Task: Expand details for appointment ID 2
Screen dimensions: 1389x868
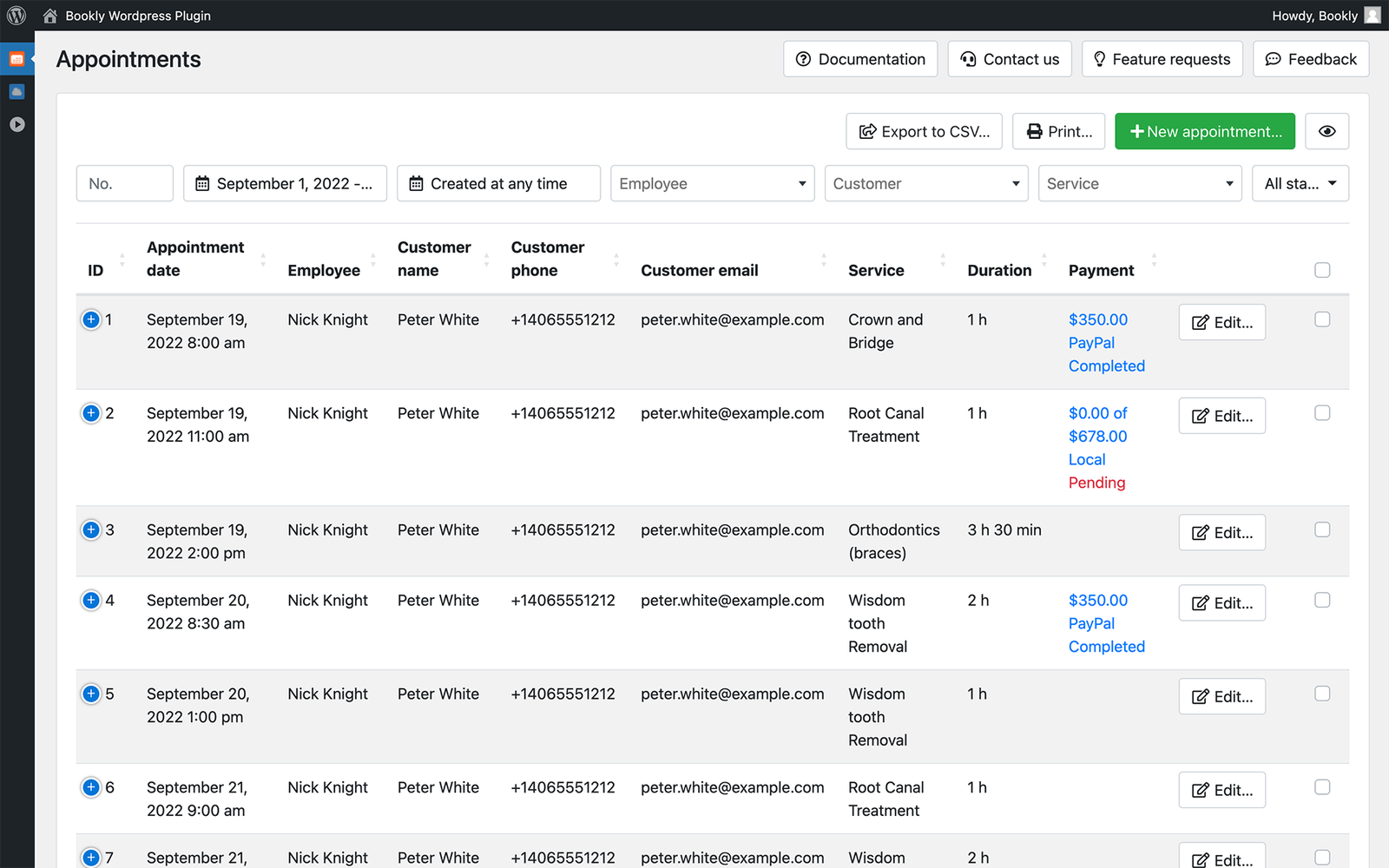Action: pos(90,413)
